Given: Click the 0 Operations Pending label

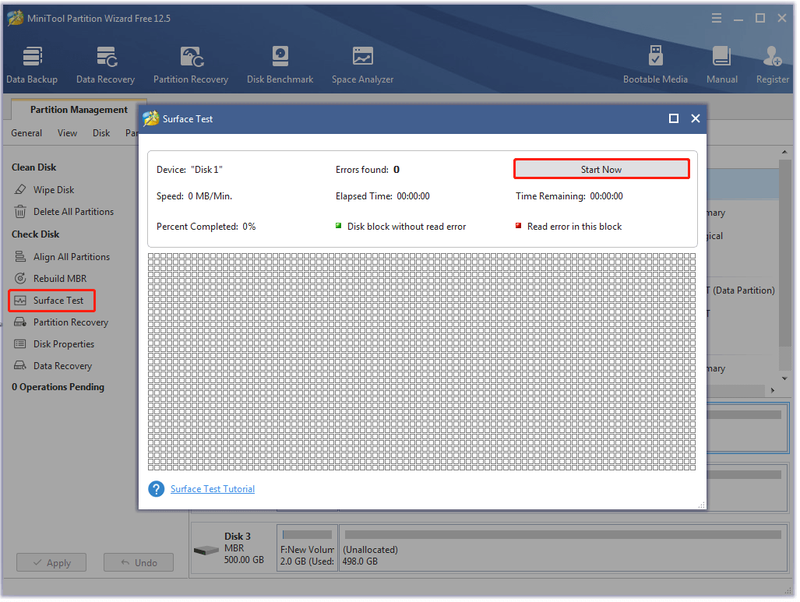Looking at the screenshot, I should pos(58,387).
